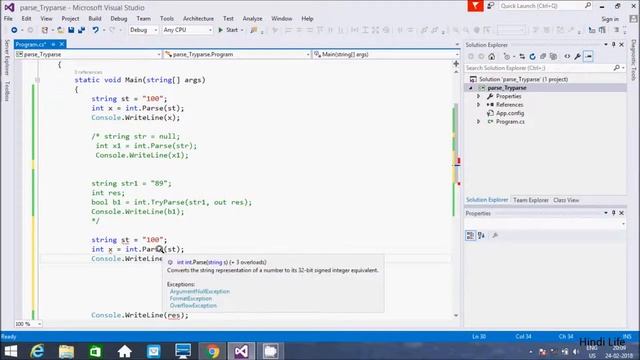This screenshot has height=360, width=640.
Task: Click the Save Program.cs disk icon
Action: [71, 30]
